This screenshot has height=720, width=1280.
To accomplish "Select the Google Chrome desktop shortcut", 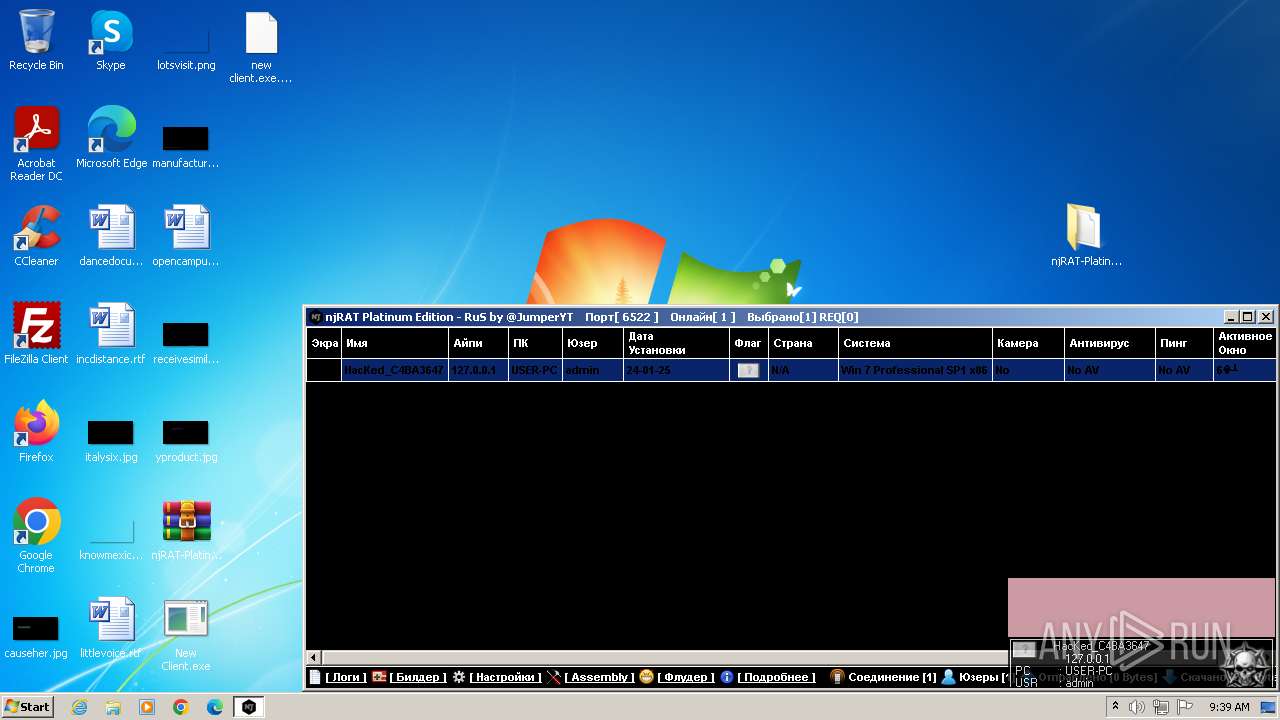I will pos(36,536).
